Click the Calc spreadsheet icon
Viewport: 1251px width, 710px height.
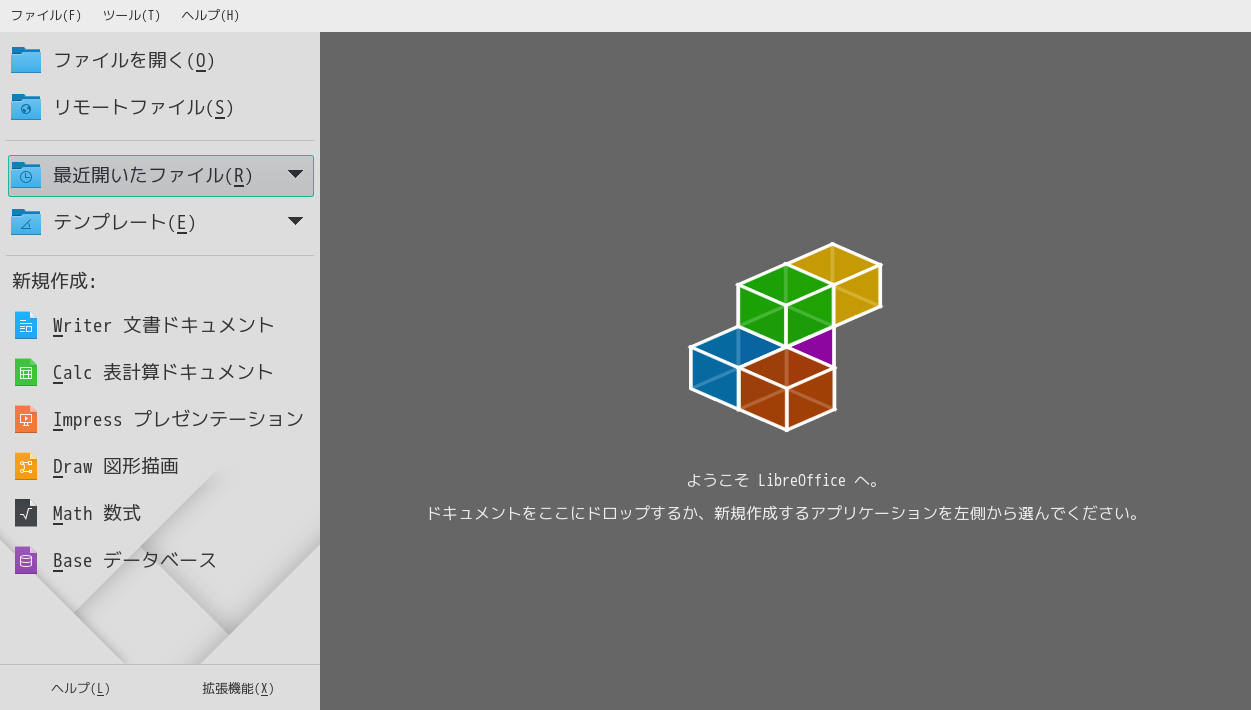pyautogui.click(x=26, y=372)
